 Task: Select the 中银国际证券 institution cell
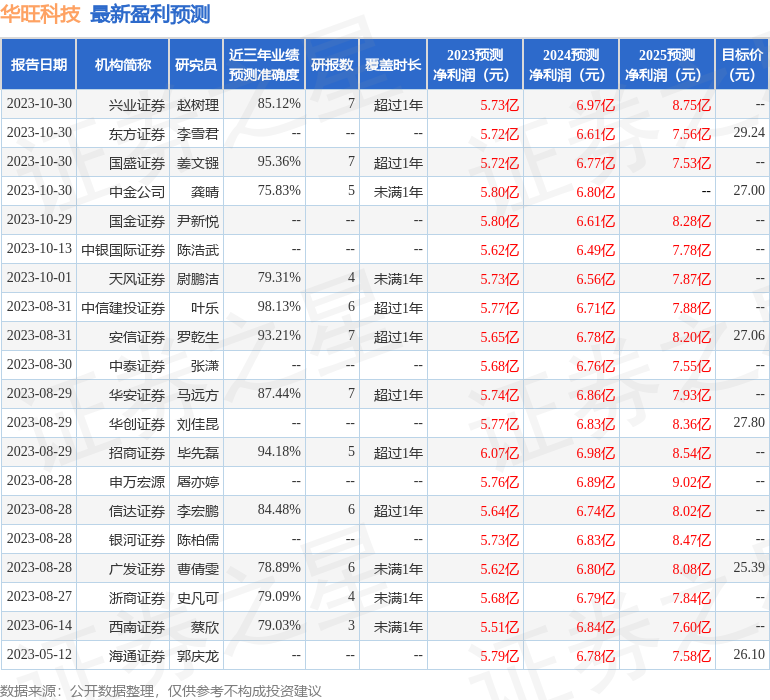tap(123, 250)
